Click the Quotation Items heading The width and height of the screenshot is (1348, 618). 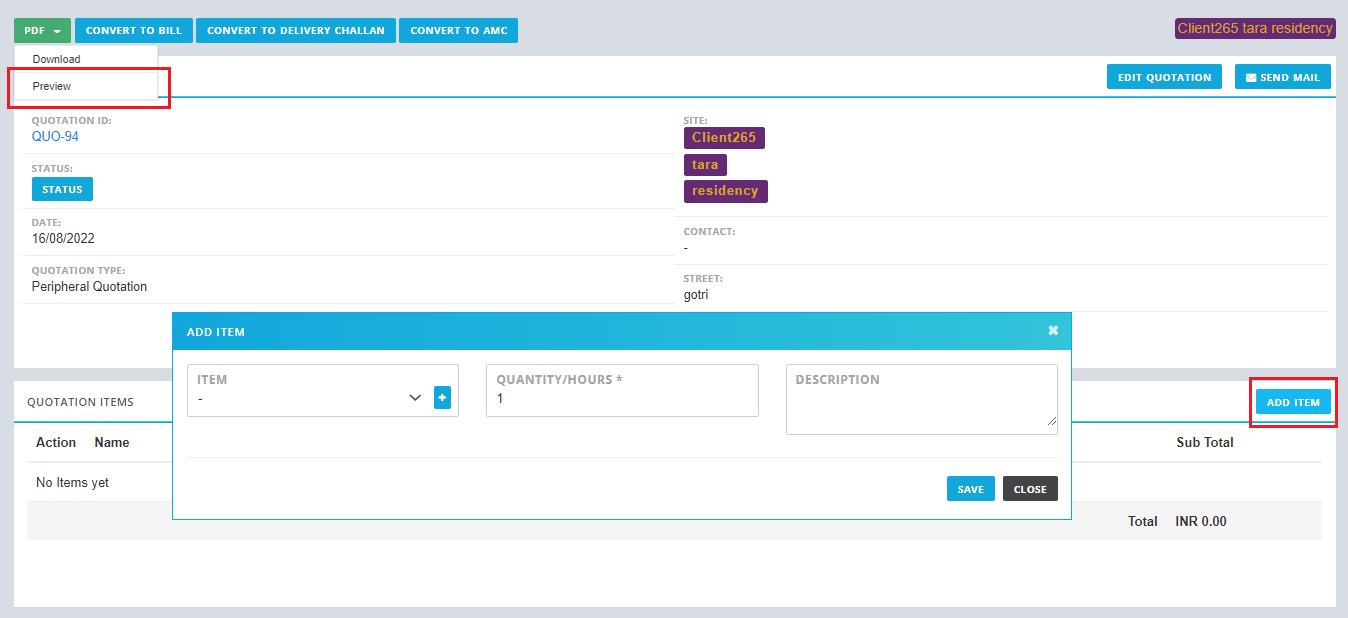point(80,402)
